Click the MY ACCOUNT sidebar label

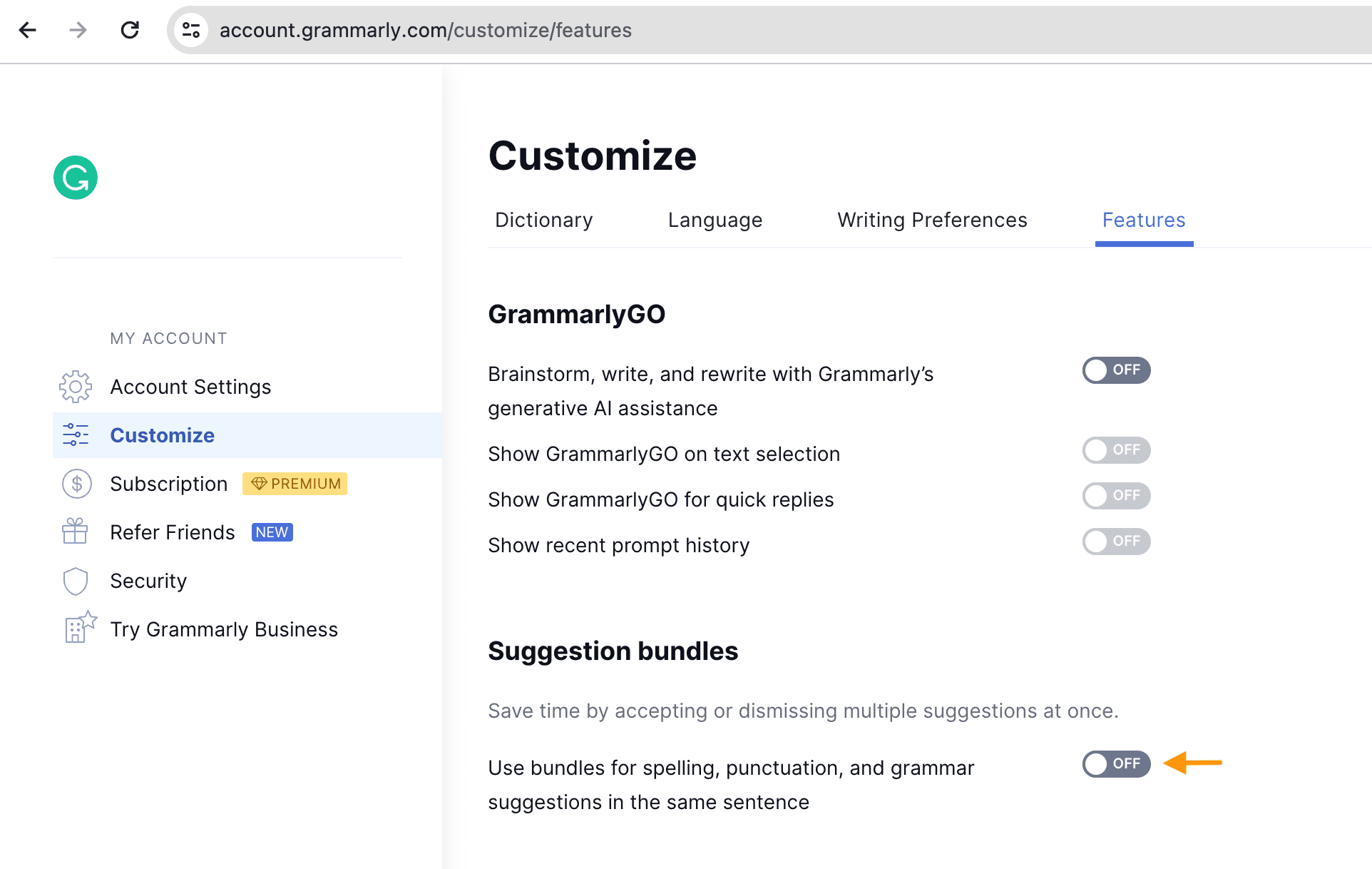(x=168, y=338)
